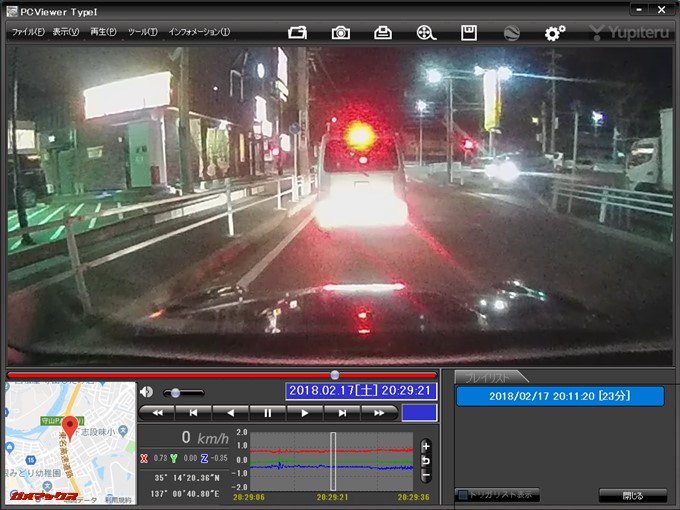This screenshot has height=510, width=680.
Task: Select the プレイリスト tab
Action: [488, 377]
